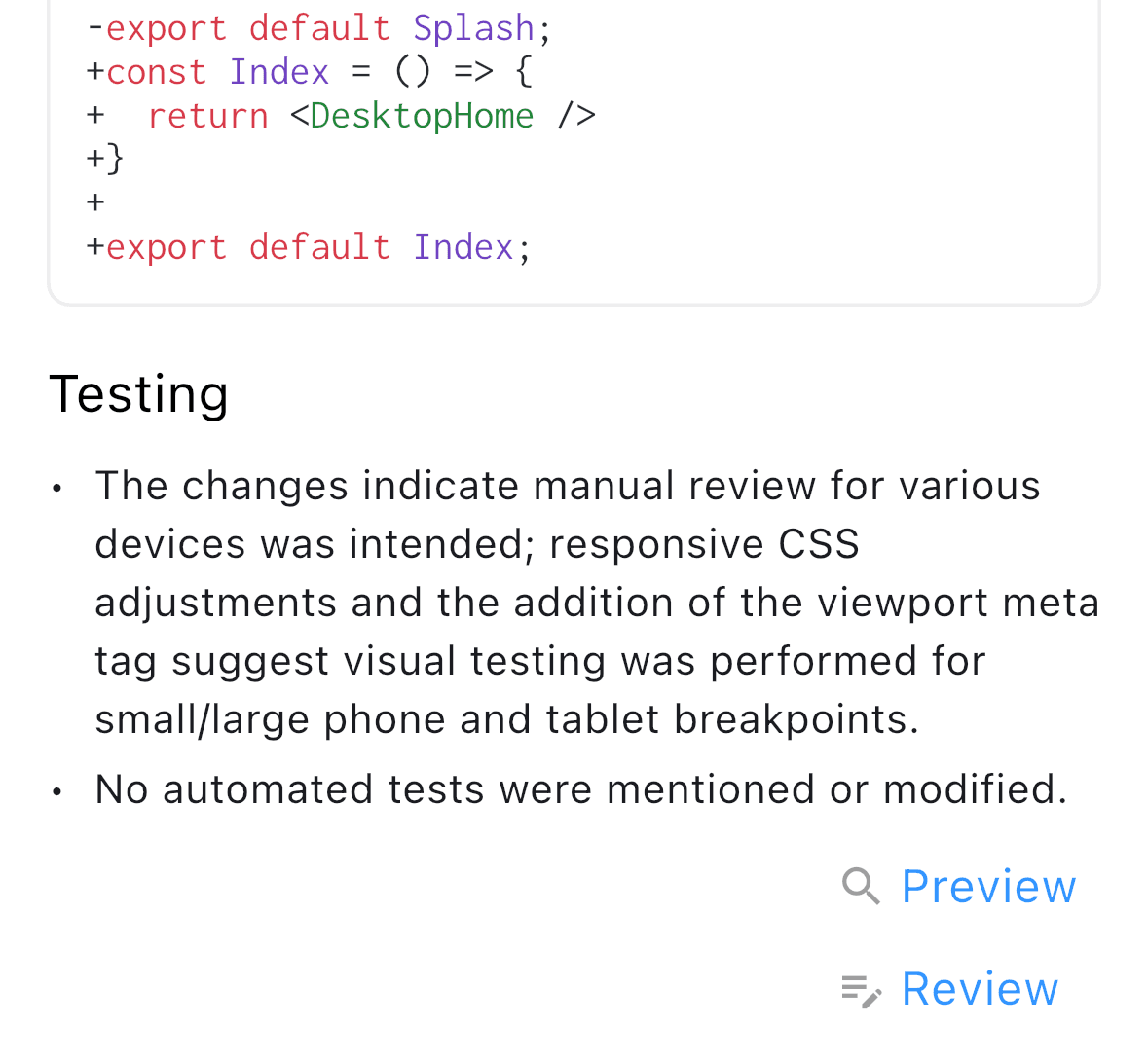Click the bullet 'No automated tests were mentioned'
This screenshot has width=1148, height=1062.
click(x=581, y=789)
